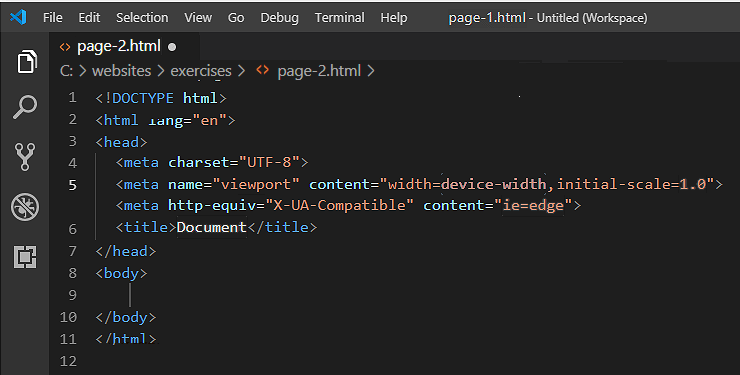Place cursor on empty line 9
The height and width of the screenshot is (375, 740).
[x=131, y=295]
